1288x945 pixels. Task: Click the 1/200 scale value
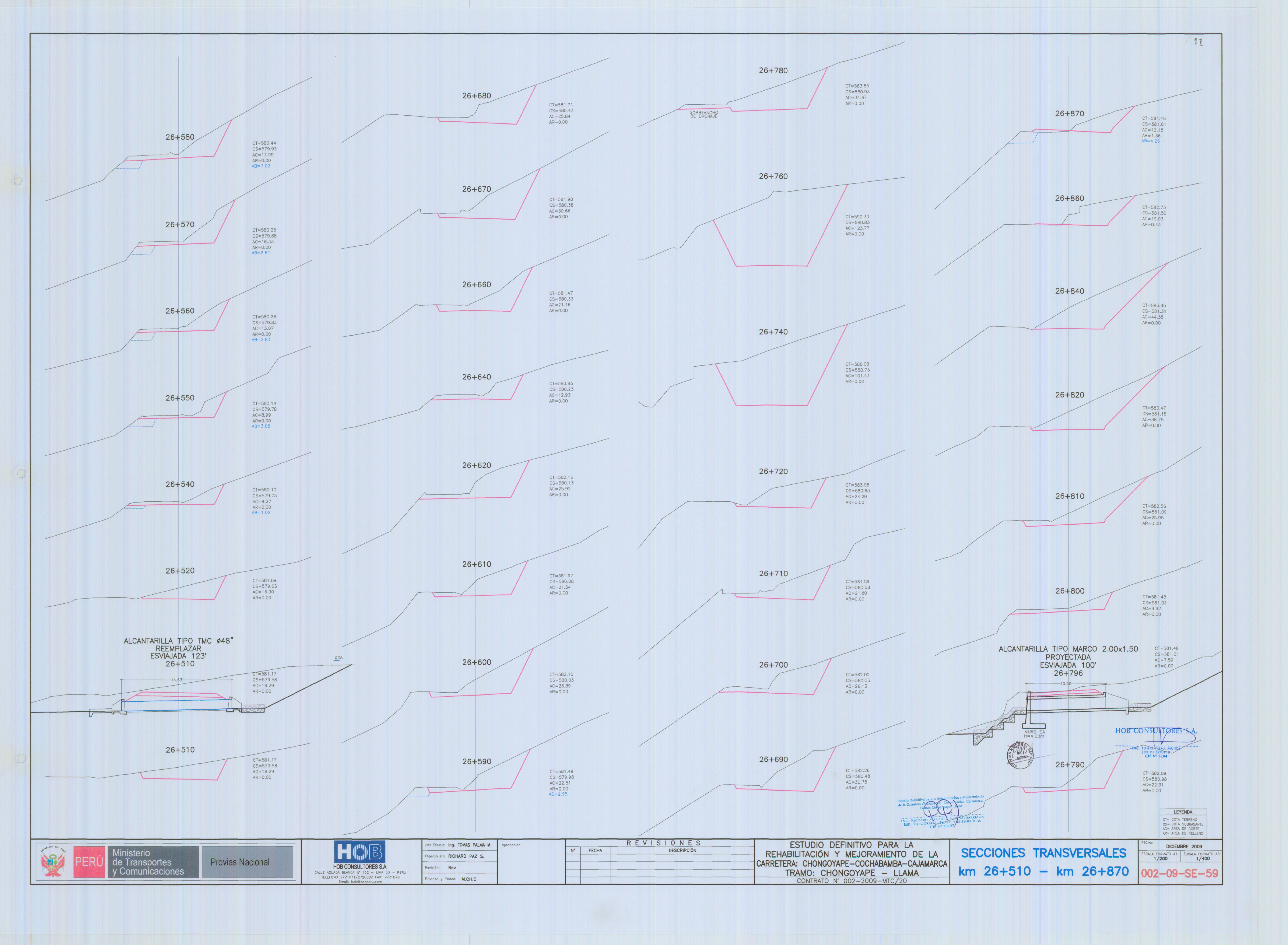(1160, 859)
